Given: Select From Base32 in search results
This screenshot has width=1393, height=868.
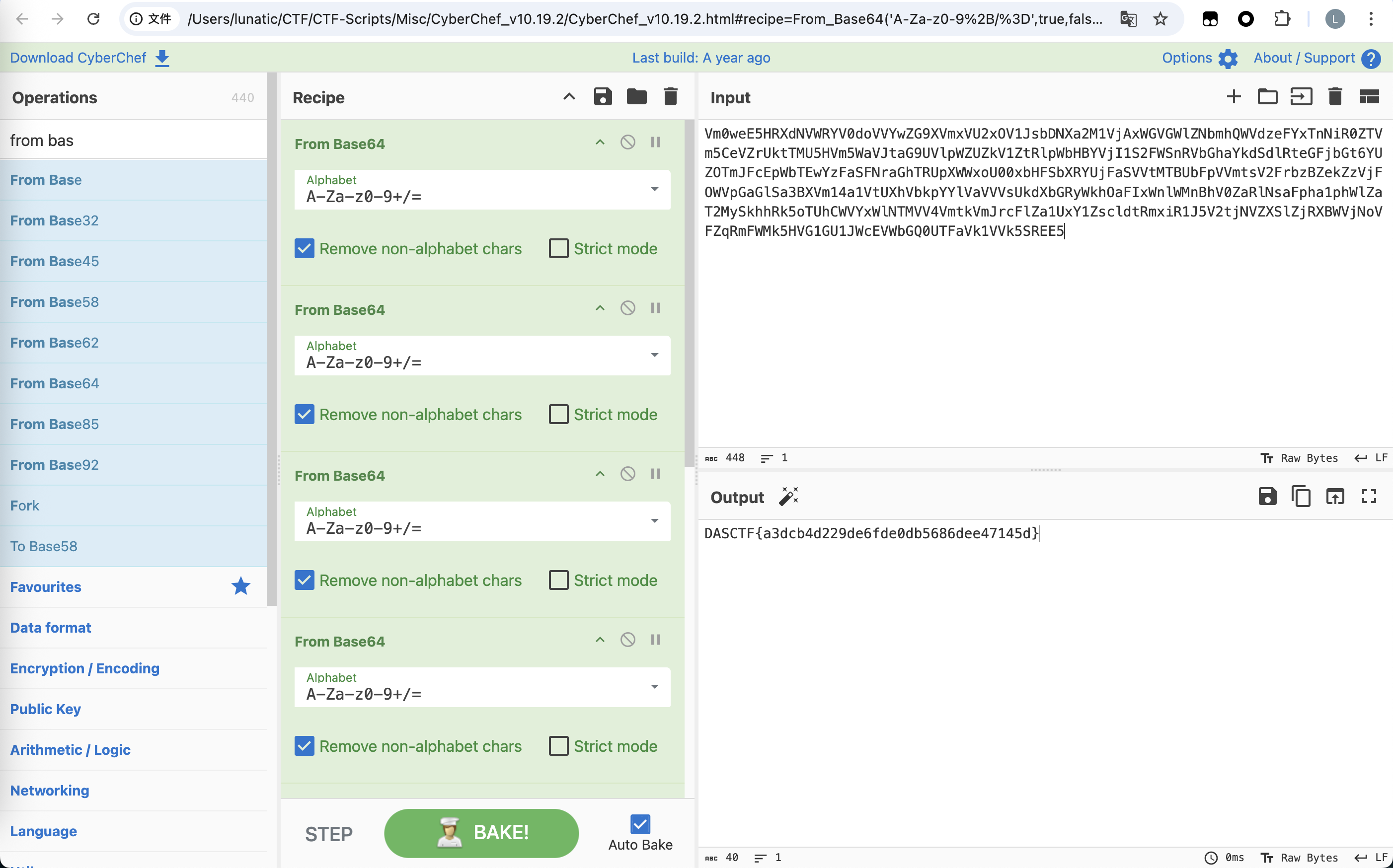Looking at the screenshot, I should click(x=133, y=220).
